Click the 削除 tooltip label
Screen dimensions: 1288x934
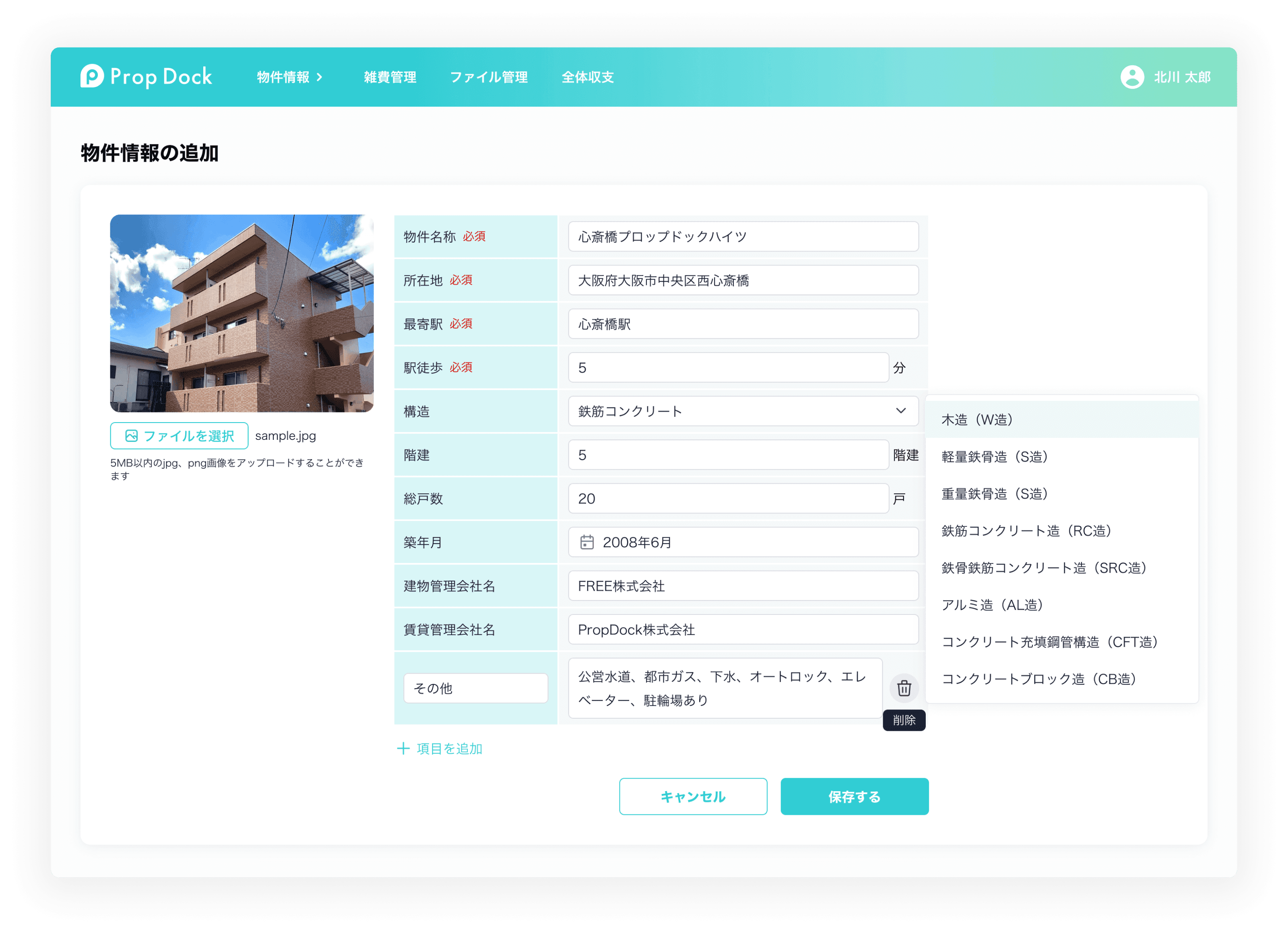click(904, 720)
